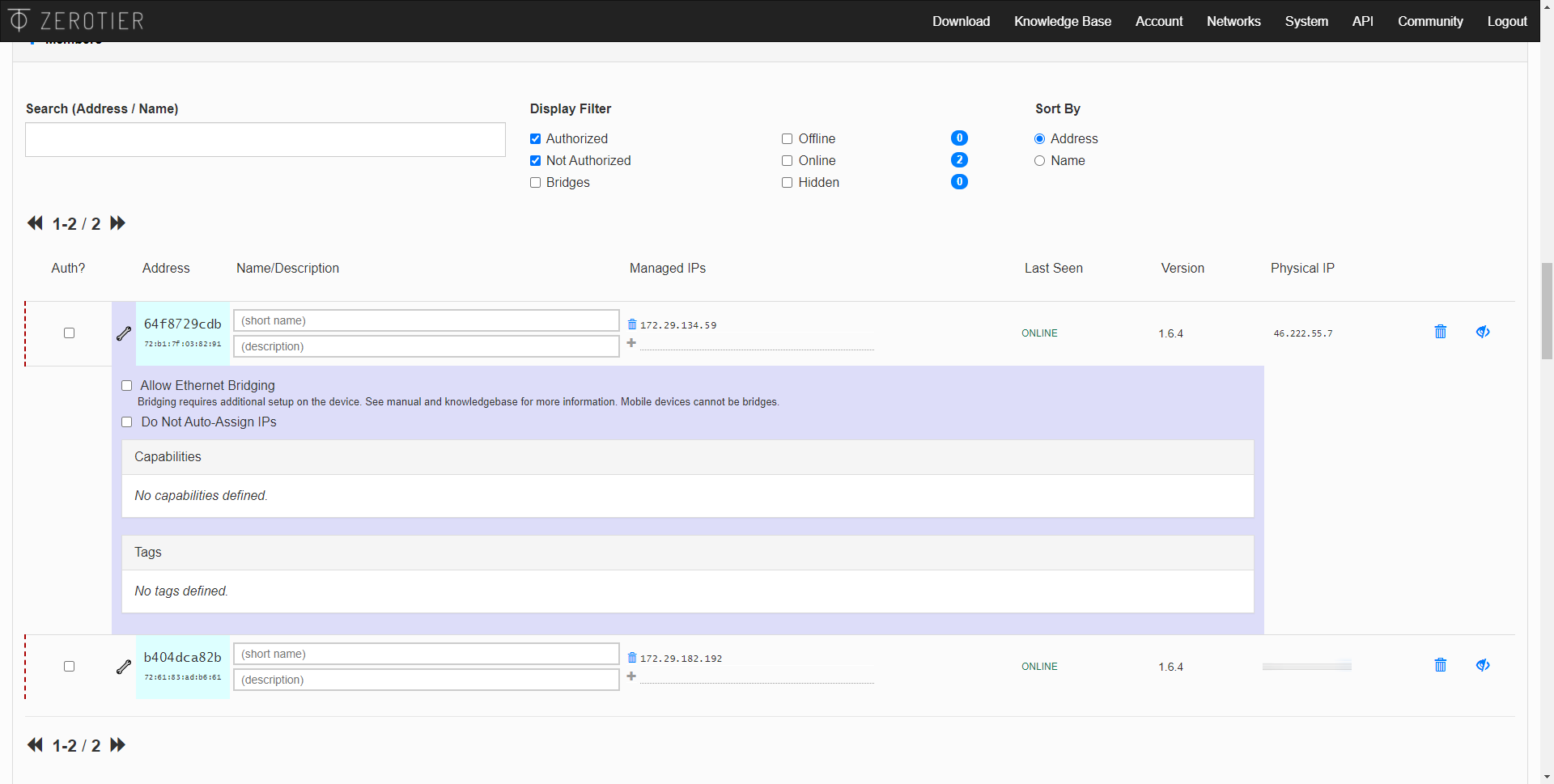Hide member b404dca82b with eye icon
The image size is (1554, 784).
click(1482, 665)
